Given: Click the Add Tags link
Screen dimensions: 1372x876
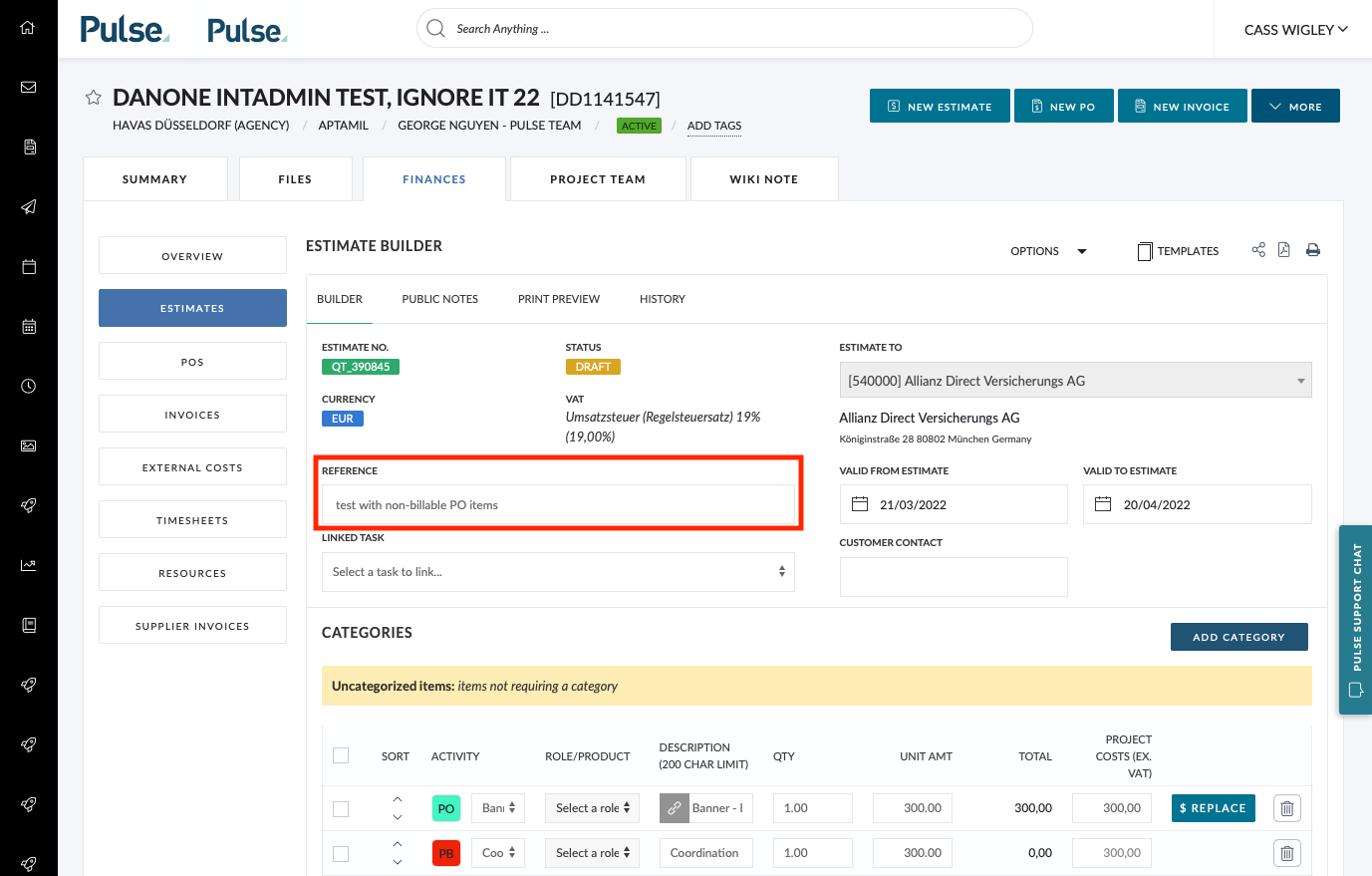Looking at the screenshot, I should tap(714, 126).
